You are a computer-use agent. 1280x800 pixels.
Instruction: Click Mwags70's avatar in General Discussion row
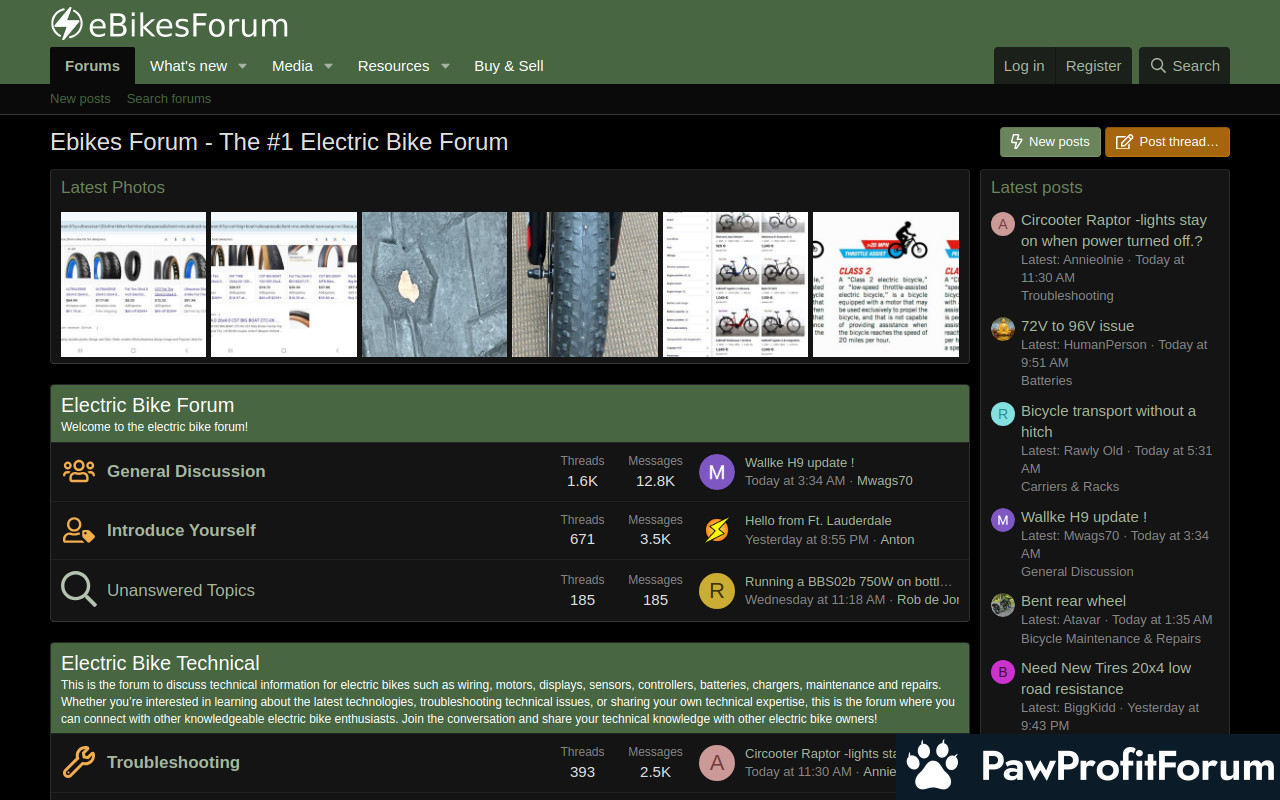[717, 471]
